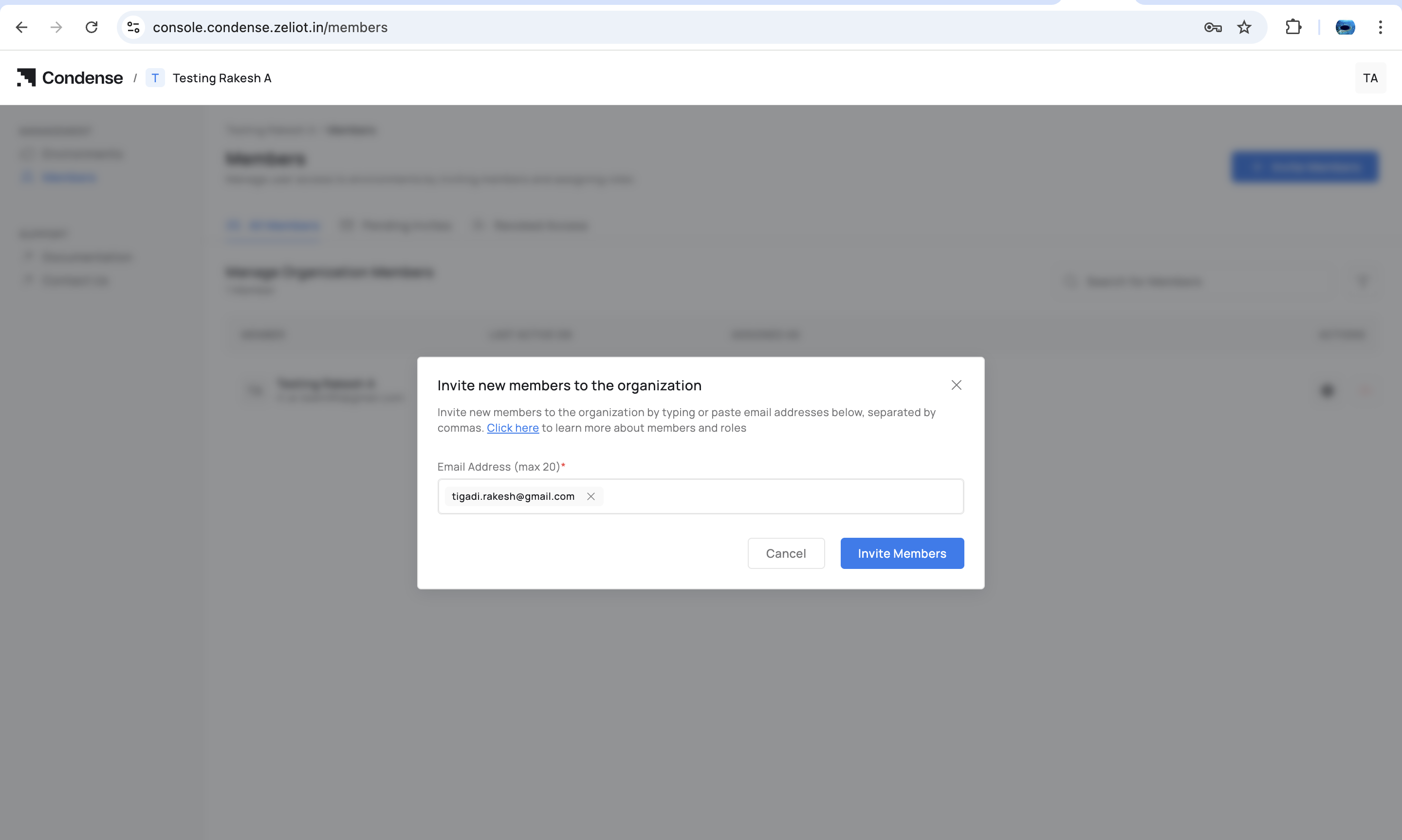Reload the page
This screenshot has height=840, width=1402.
pyautogui.click(x=91, y=27)
